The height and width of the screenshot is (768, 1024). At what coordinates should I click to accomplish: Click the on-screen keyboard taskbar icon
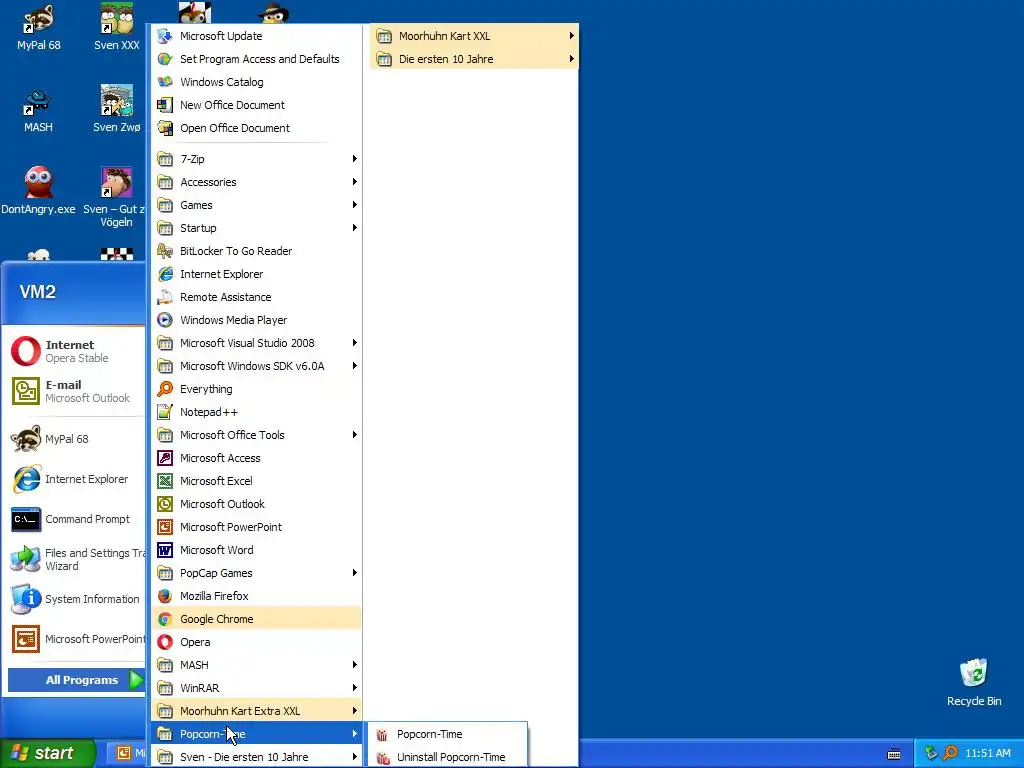coord(894,754)
